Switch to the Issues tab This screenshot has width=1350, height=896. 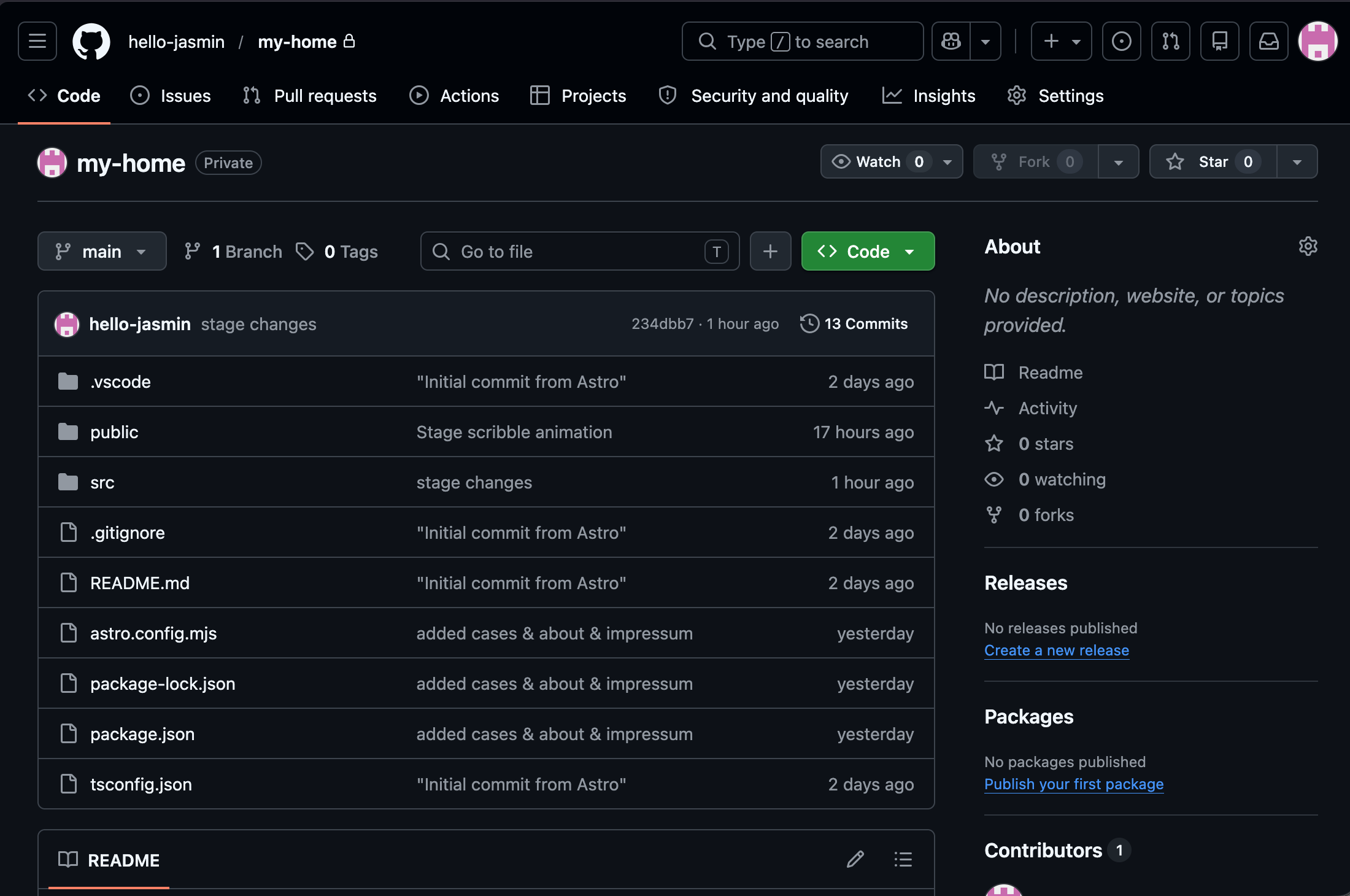point(171,96)
